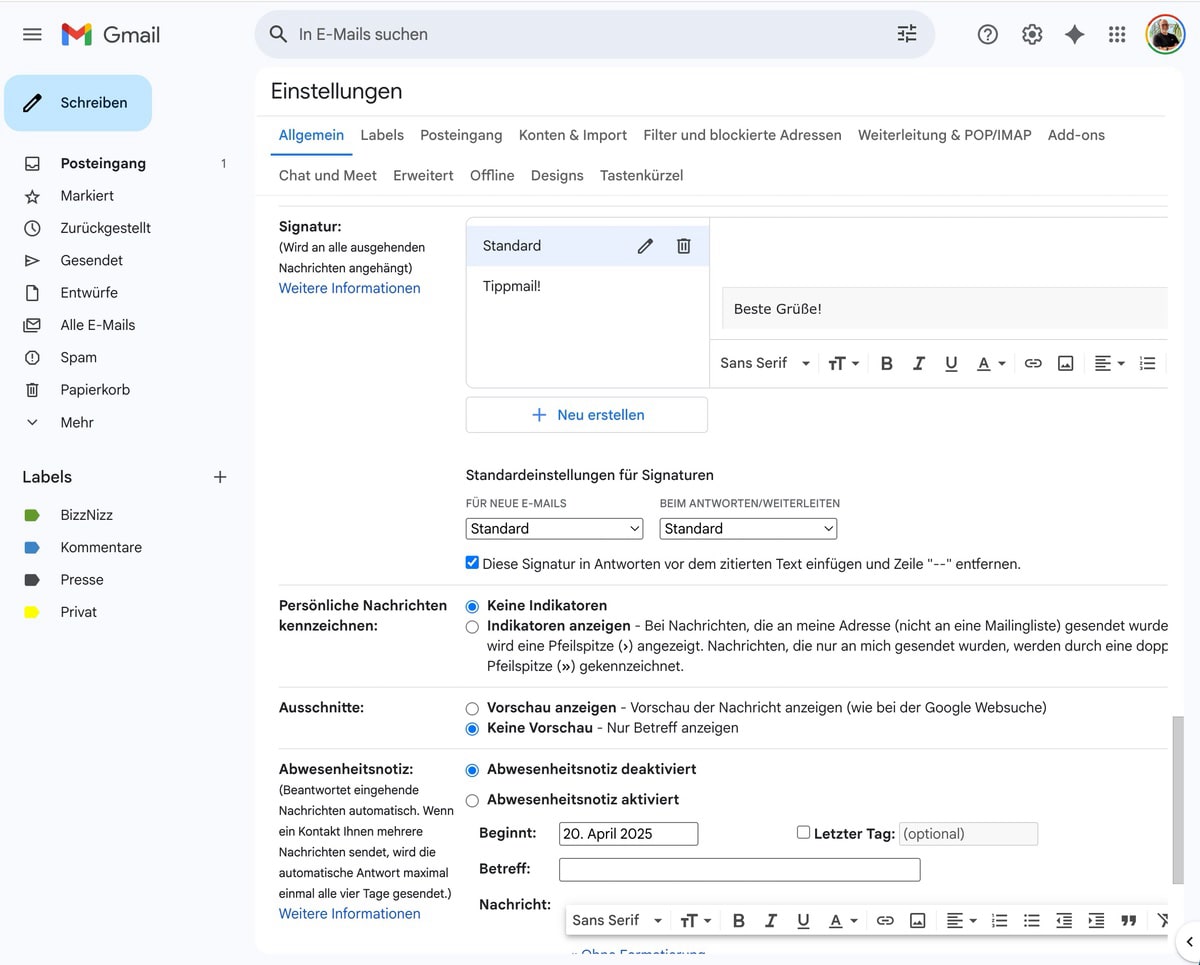Screen dimensions: 1200x965
Task: Click the pencil icon to edit Standard signature
Action: pyautogui.click(x=645, y=246)
